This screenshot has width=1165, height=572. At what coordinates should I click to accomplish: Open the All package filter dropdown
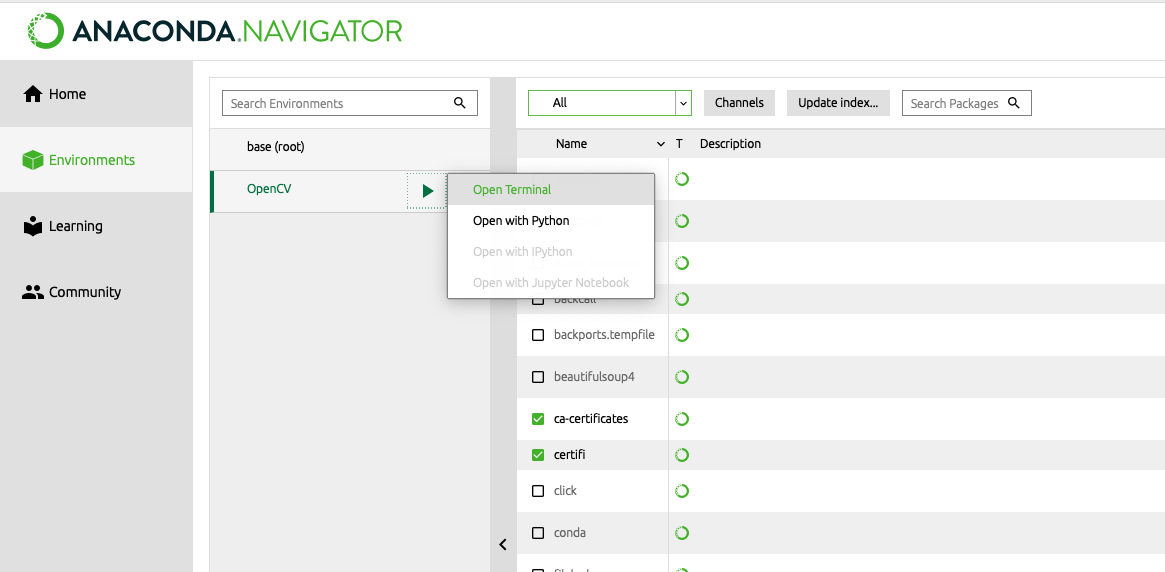point(609,103)
